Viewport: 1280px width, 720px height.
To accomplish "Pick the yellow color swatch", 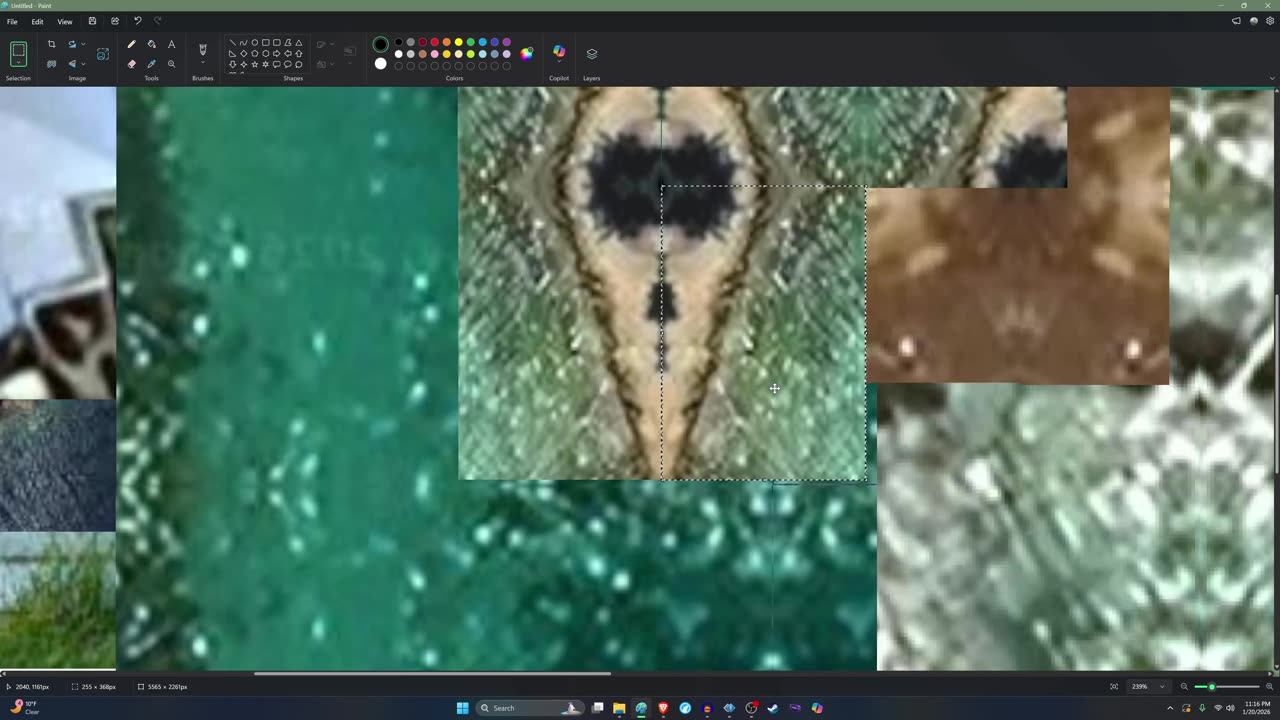I will coord(458,43).
